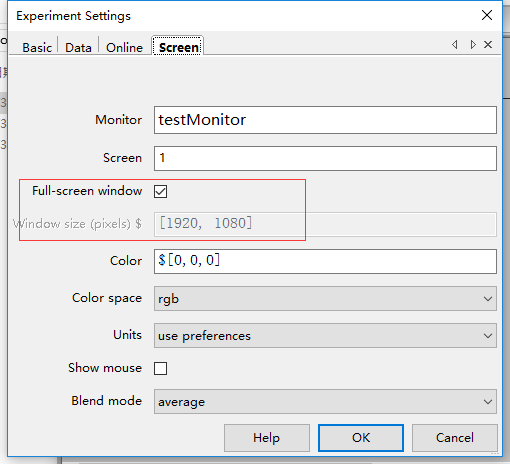
Task: Click the tab strip left scroll arrow
Action: 455,44
